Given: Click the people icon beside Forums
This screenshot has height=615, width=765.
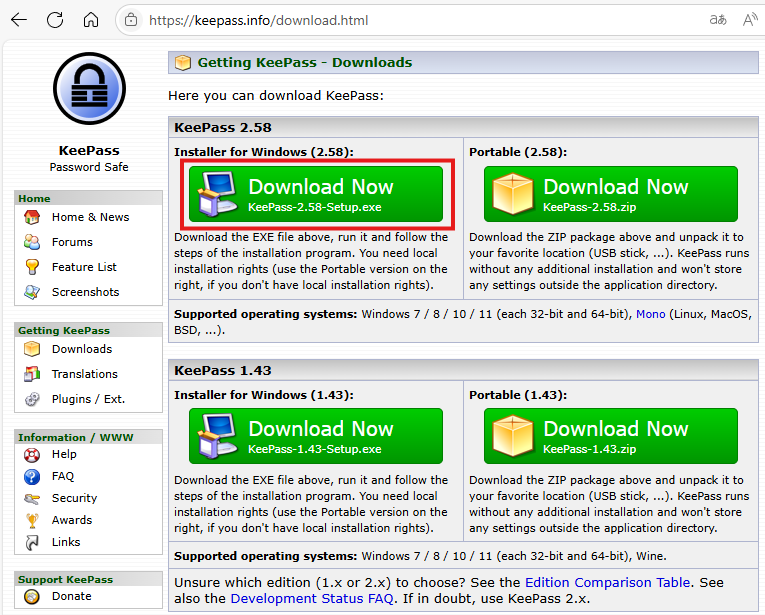Looking at the screenshot, I should coord(32,242).
